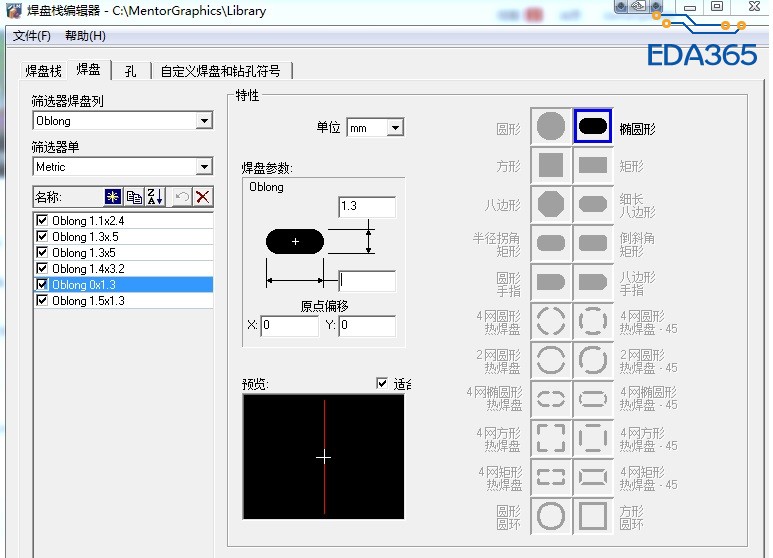Click the black pad preview area
773x558 pixels.
point(323,456)
